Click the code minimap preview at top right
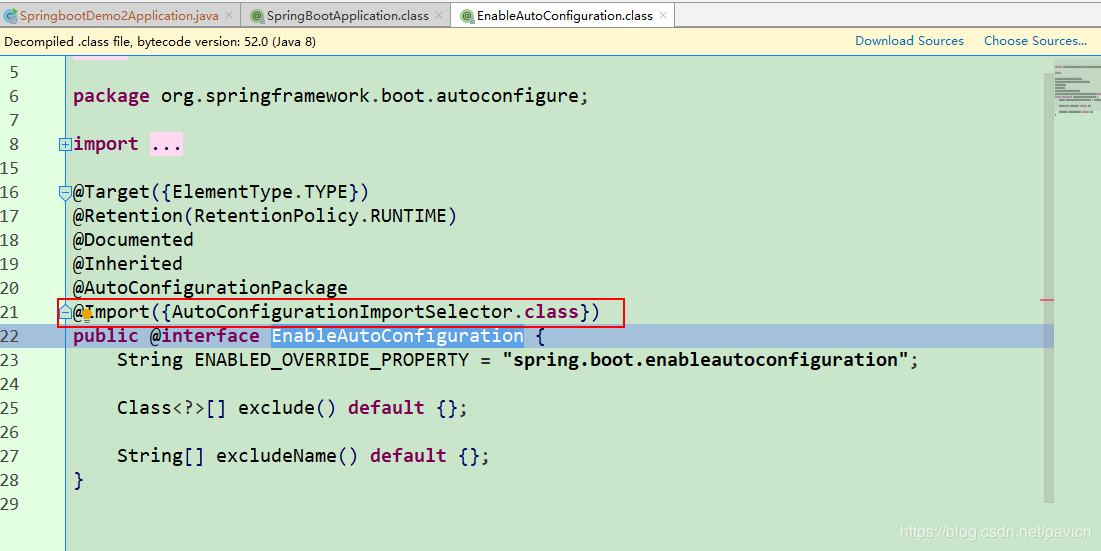 (1076, 90)
